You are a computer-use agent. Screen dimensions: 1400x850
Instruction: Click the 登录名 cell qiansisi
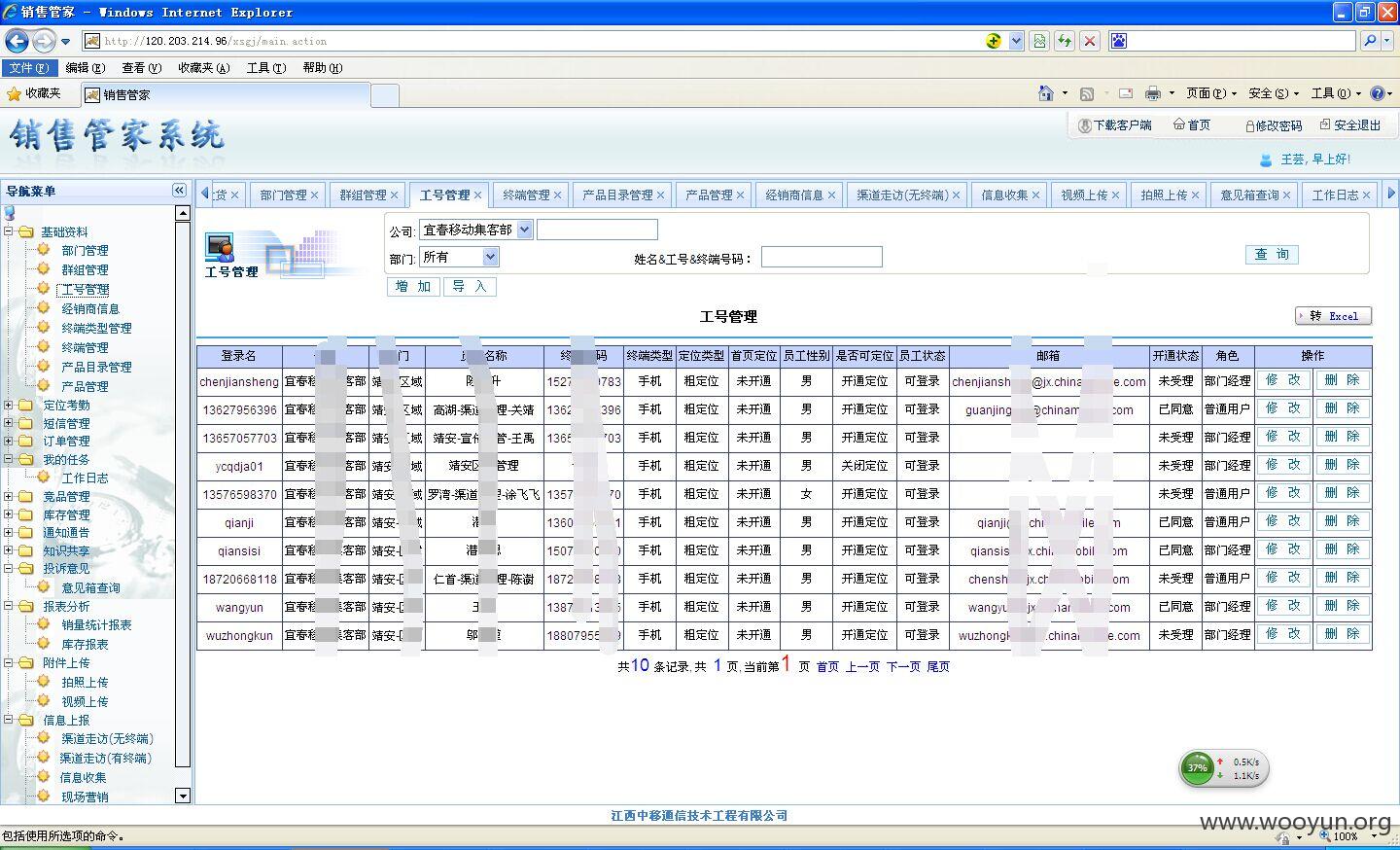(x=239, y=550)
